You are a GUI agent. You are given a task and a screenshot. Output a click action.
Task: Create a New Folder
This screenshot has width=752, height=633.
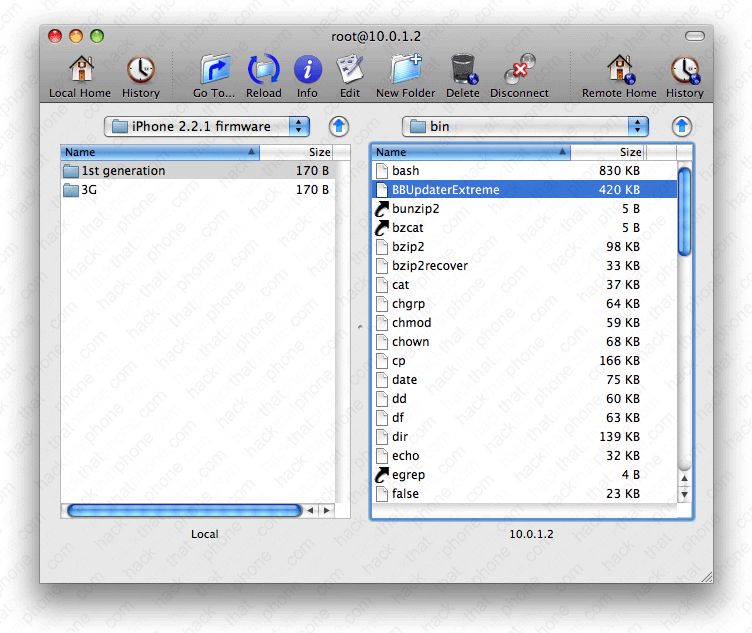pos(405,70)
